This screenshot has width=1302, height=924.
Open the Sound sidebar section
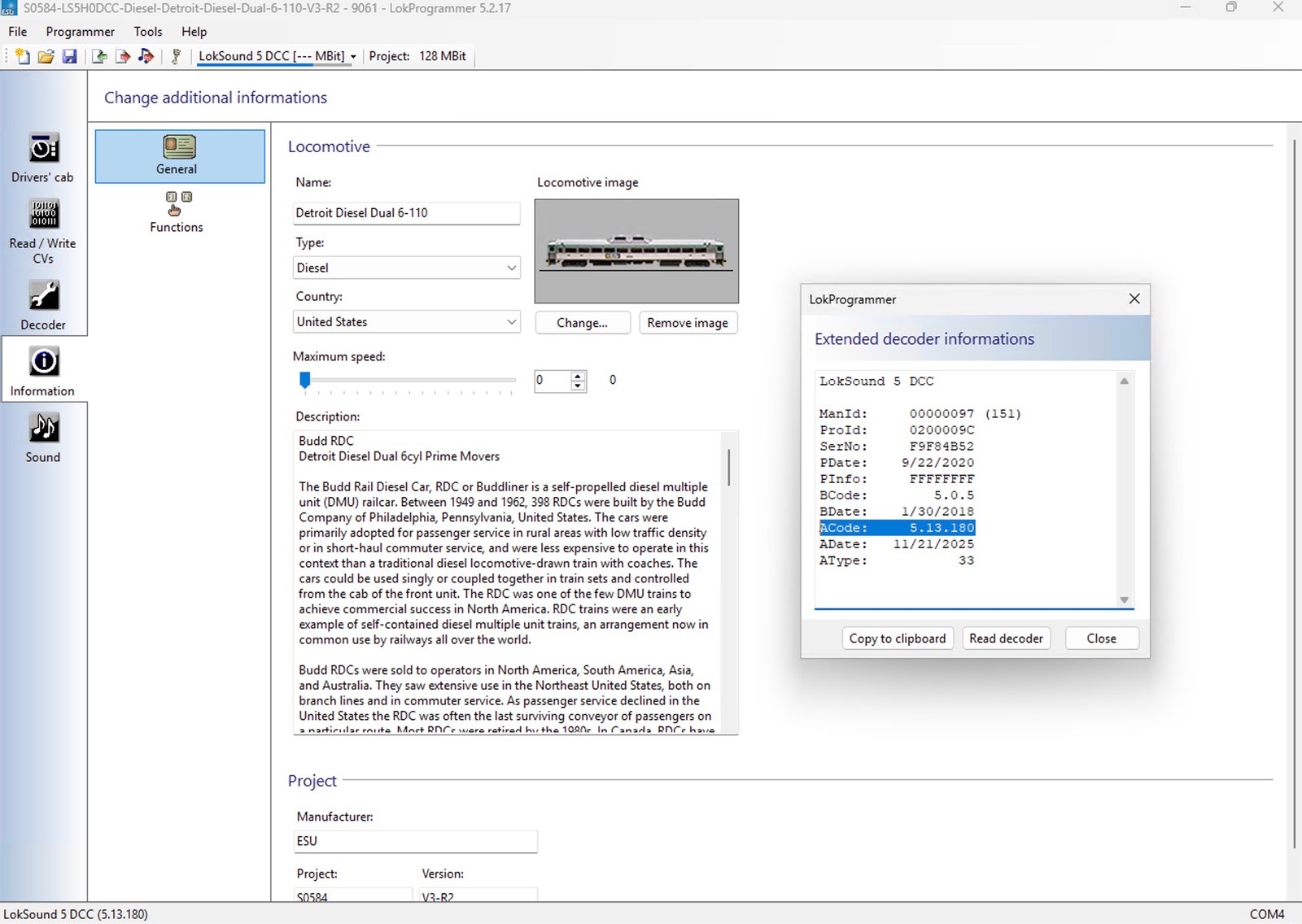pyautogui.click(x=42, y=438)
